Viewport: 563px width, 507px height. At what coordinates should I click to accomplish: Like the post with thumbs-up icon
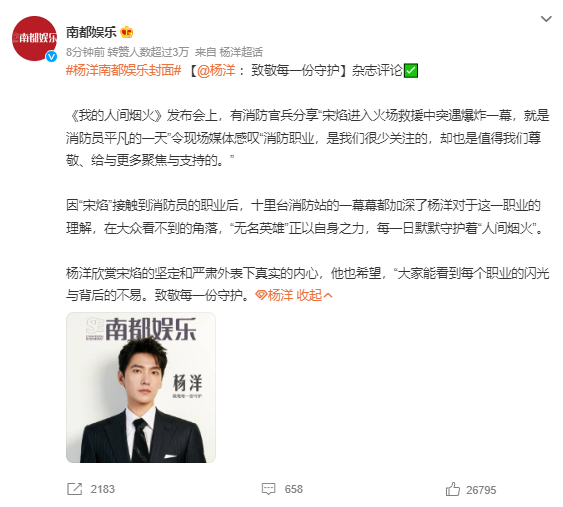pyautogui.click(x=452, y=489)
